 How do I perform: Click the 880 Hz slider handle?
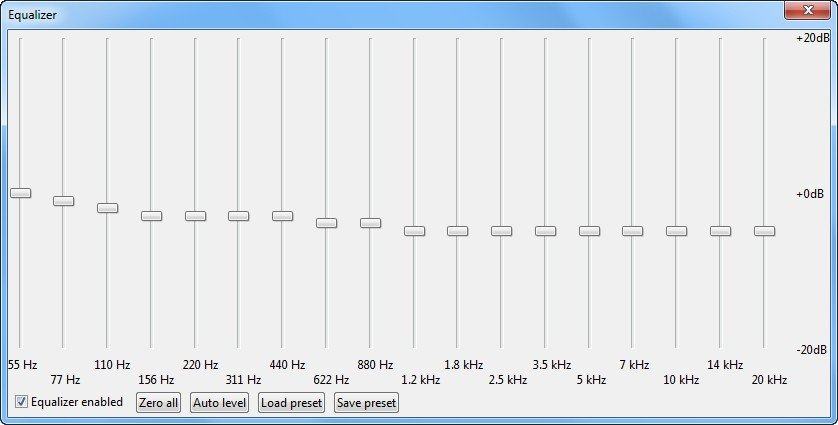coord(370,223)
